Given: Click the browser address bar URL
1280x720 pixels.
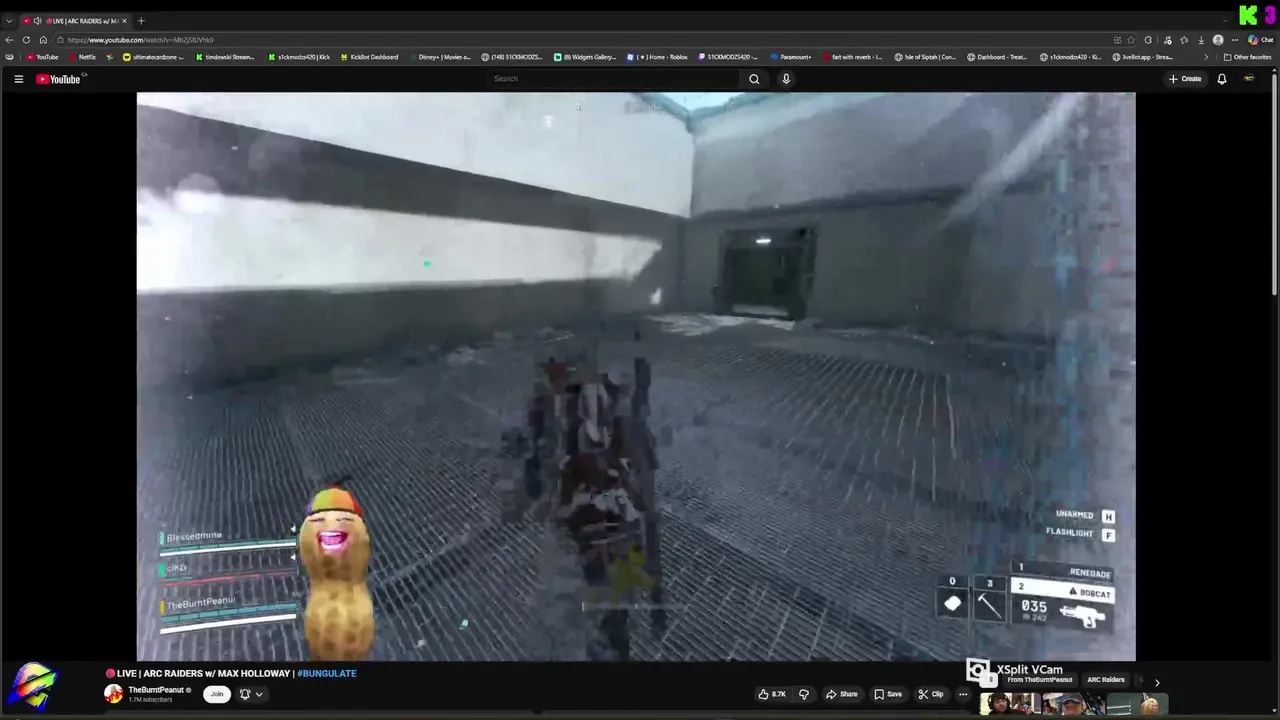Looking at the screenshot, I should [140, 40].
